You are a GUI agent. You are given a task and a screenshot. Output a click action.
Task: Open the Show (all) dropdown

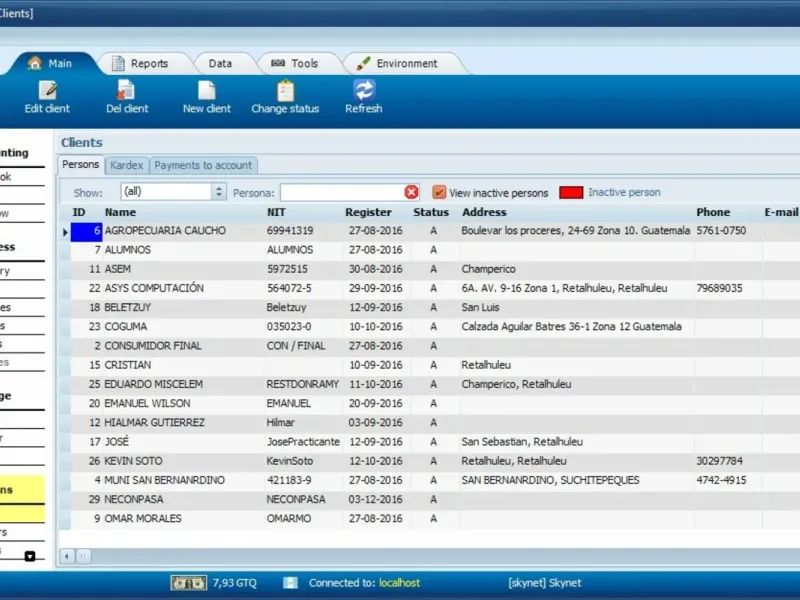pos(173,192)
